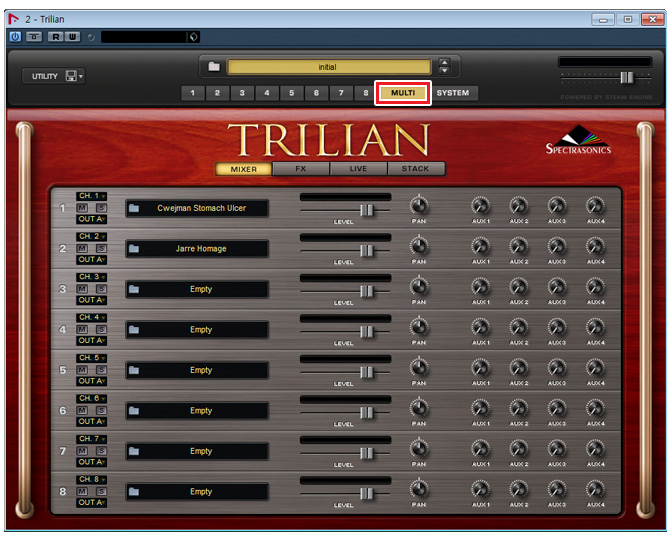
Task: Open the MULTI page
Action: [403, 93]
